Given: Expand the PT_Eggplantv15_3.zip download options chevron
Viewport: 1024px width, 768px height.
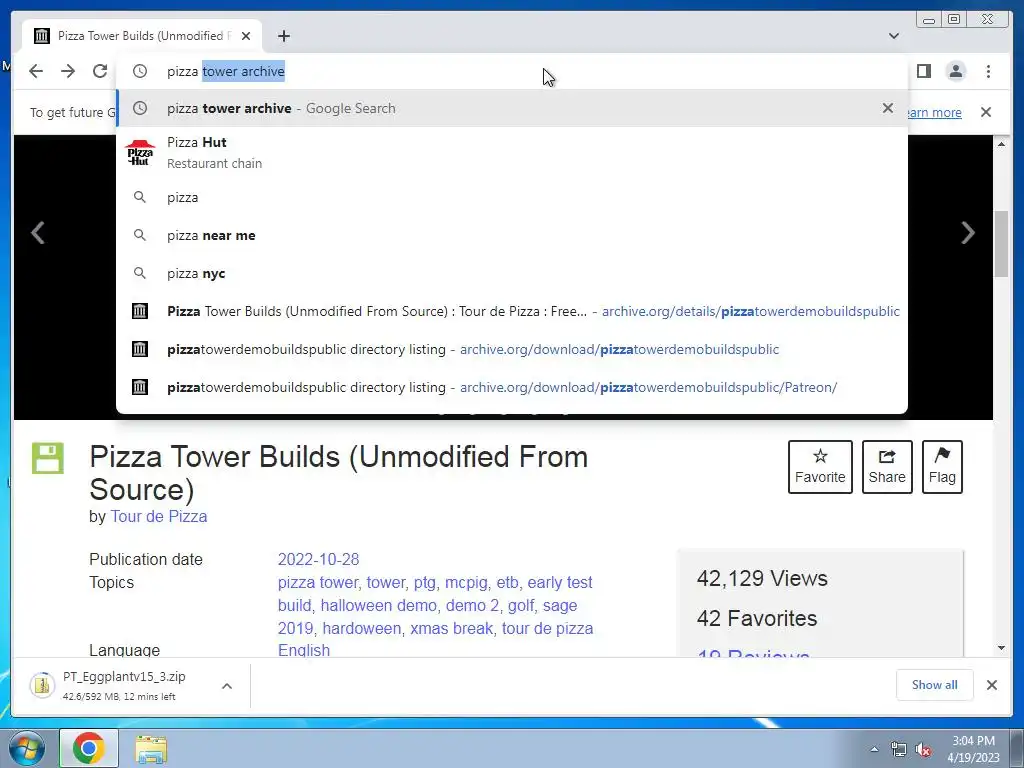Looking at the screenshot, I should pyautogui.click(x=227, y=686).
